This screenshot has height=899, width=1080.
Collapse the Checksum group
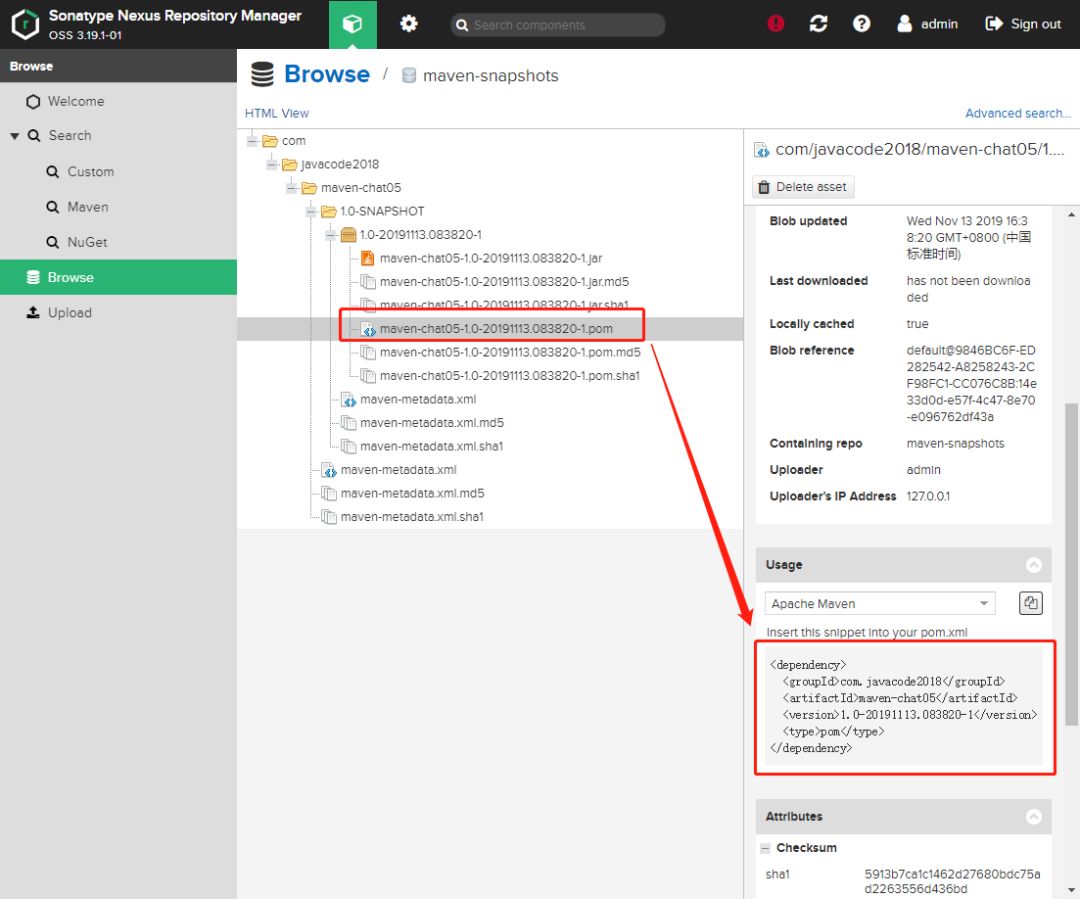tap(764, 848)
